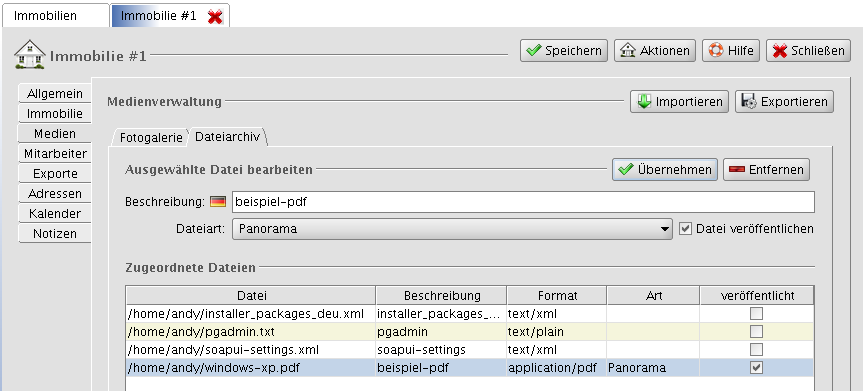The image size is (863, 391).
Task: Save using the Speichern button
Action: click(x=564, y=51)
